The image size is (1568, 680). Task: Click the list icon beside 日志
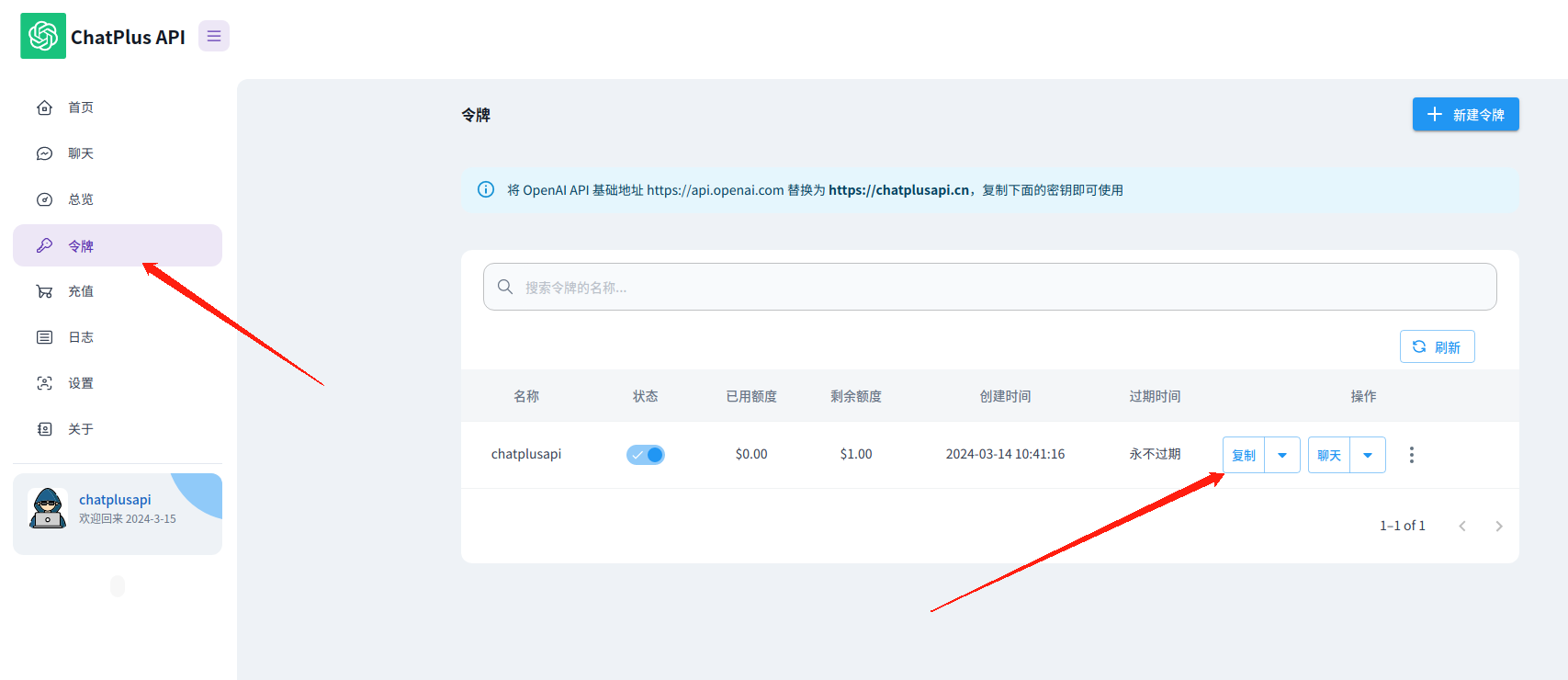pos(44,337)
